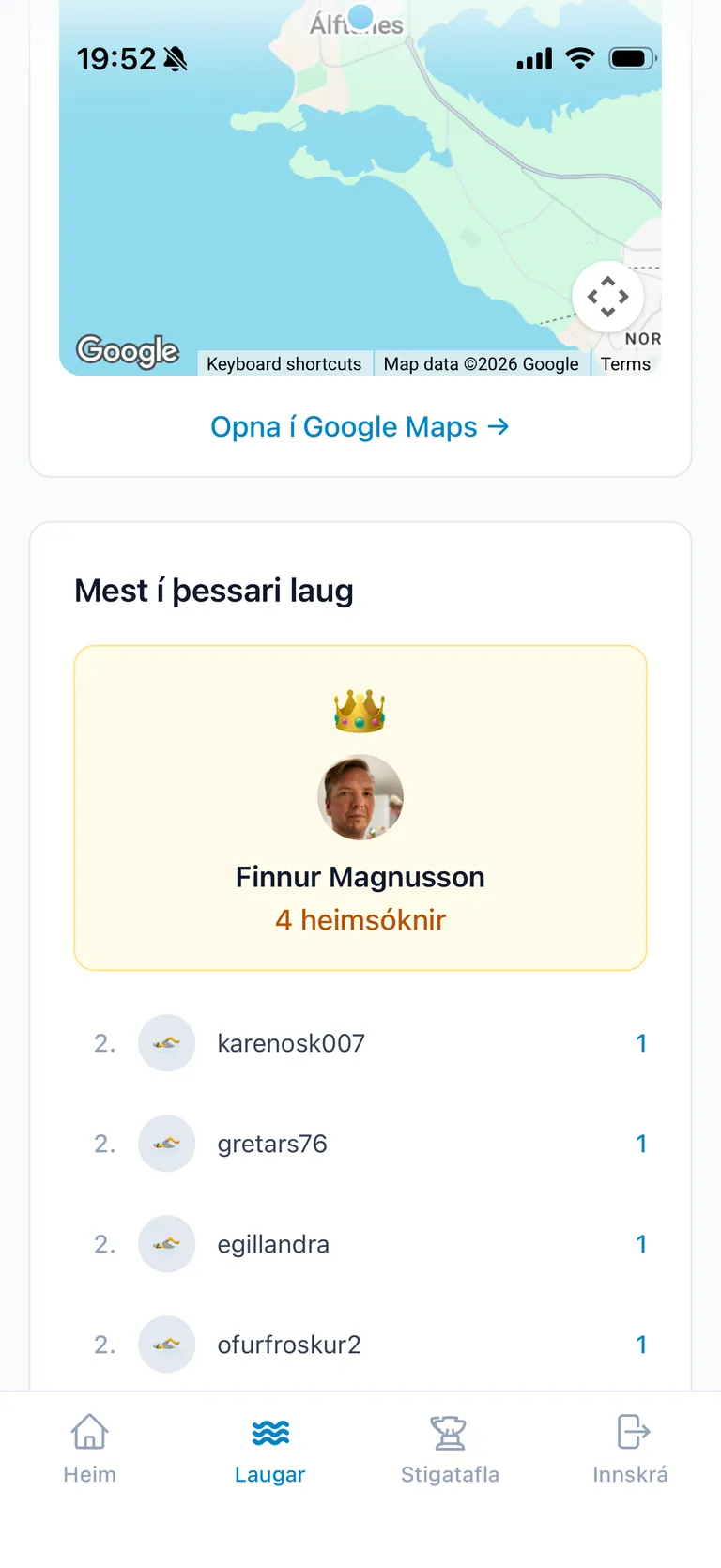Tap Finnur Magnusson's profile photo

click(360, 797)
